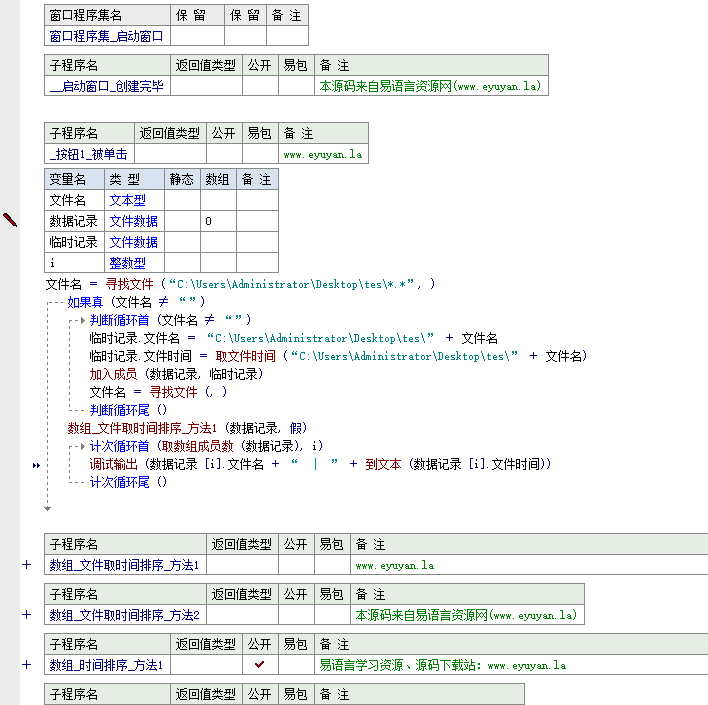The width and height of the screenshot is (708, 705).
Task: Click the 易包 cell of 数组_时间排序_方法1
Action: pos(296,665)
